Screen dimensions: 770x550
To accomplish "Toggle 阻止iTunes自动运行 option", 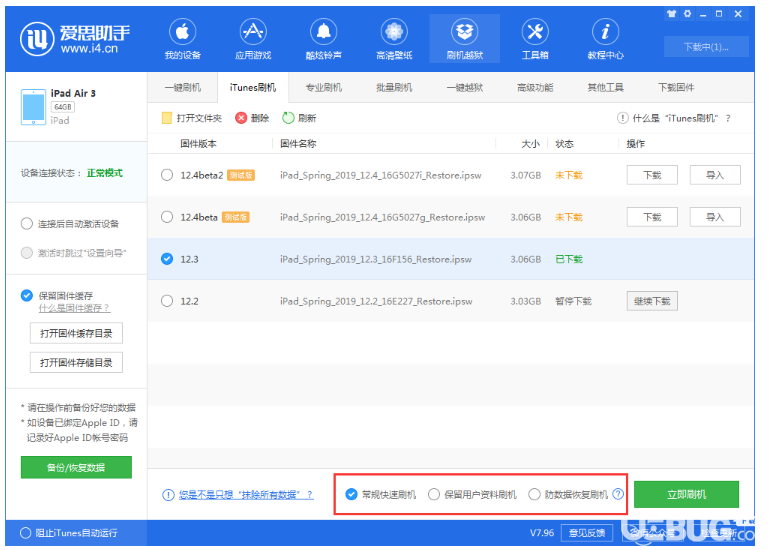I will coord(26,533).
